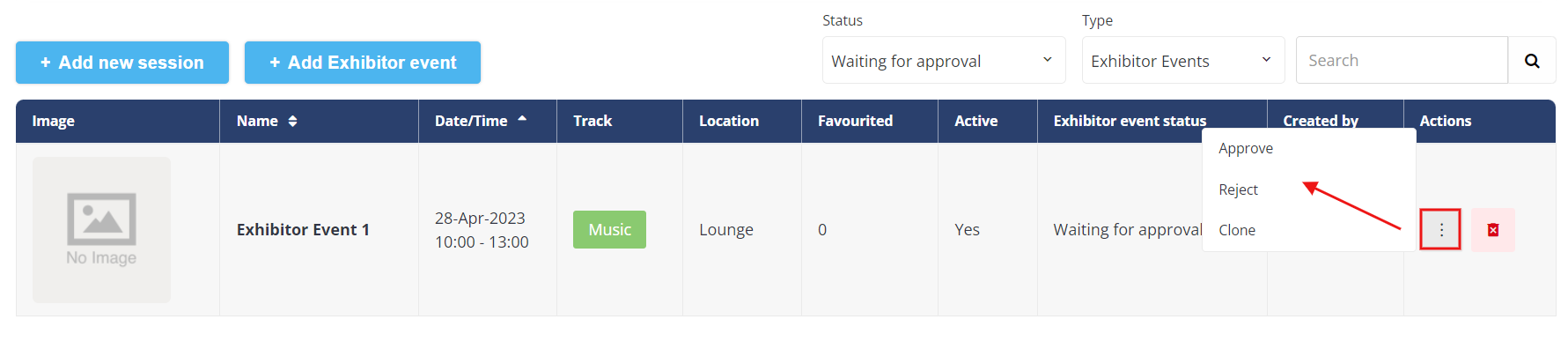1568x349 pixels.
Task: Open Exhibitor Event 1 name
Action: [303, 230]
